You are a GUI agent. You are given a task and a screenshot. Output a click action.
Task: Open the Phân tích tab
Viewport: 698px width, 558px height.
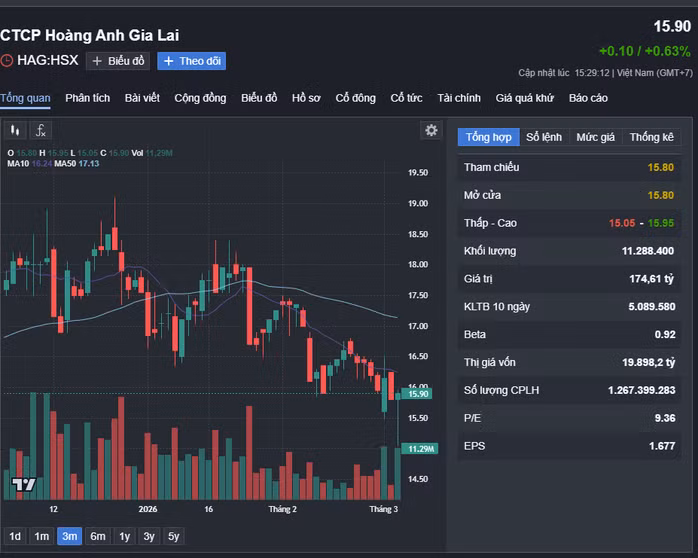coord(88,98)
